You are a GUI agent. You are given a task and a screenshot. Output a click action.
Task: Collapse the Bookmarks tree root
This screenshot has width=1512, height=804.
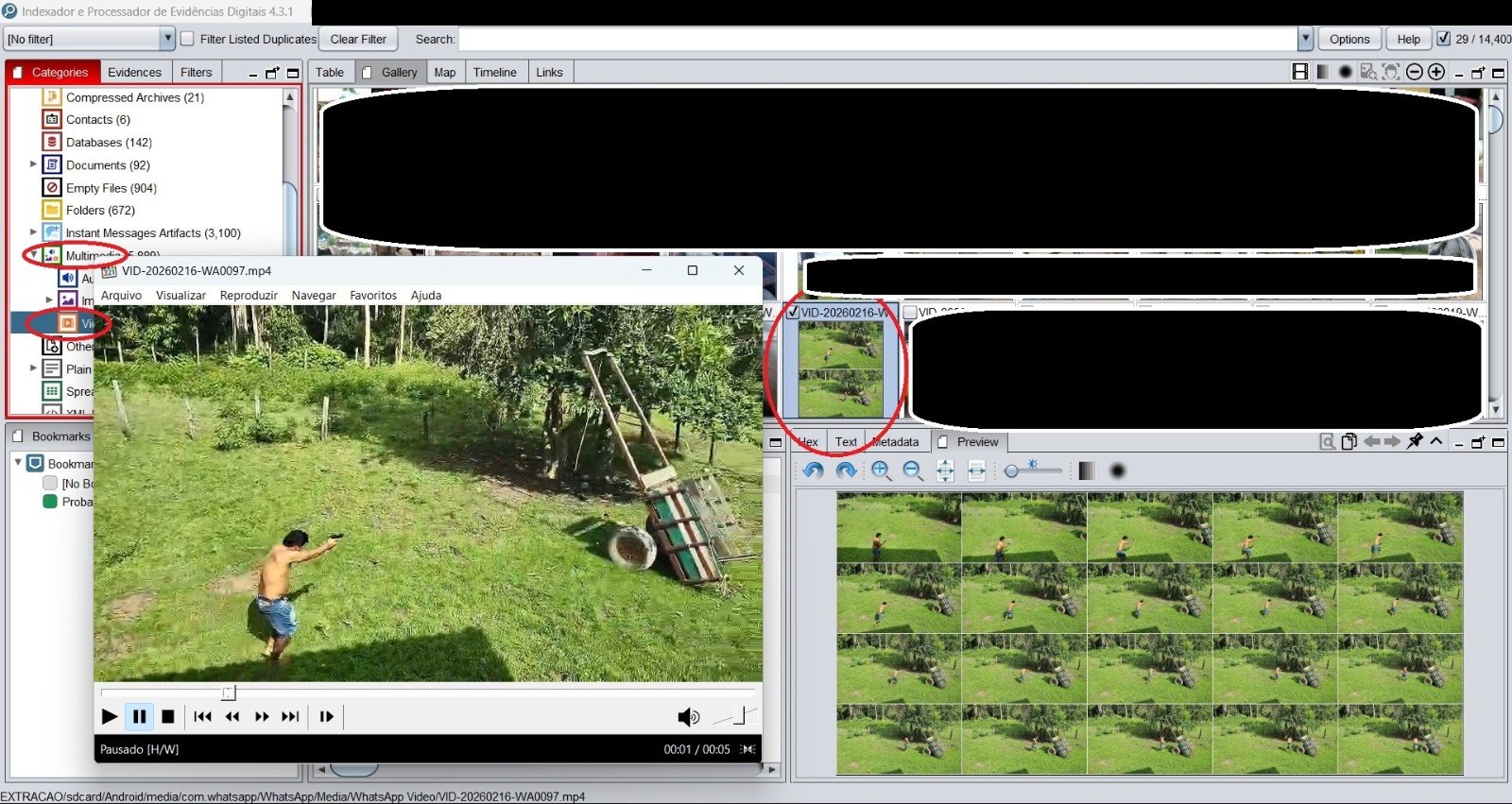click(18, 463)
